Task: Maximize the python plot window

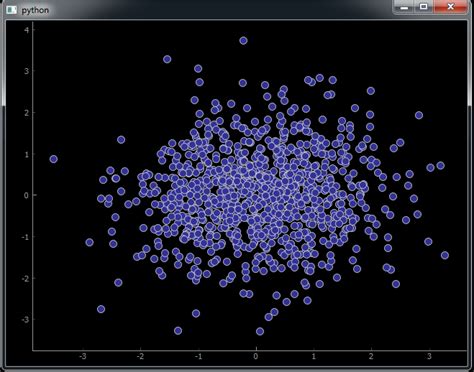Action: [x=423, y=7]
